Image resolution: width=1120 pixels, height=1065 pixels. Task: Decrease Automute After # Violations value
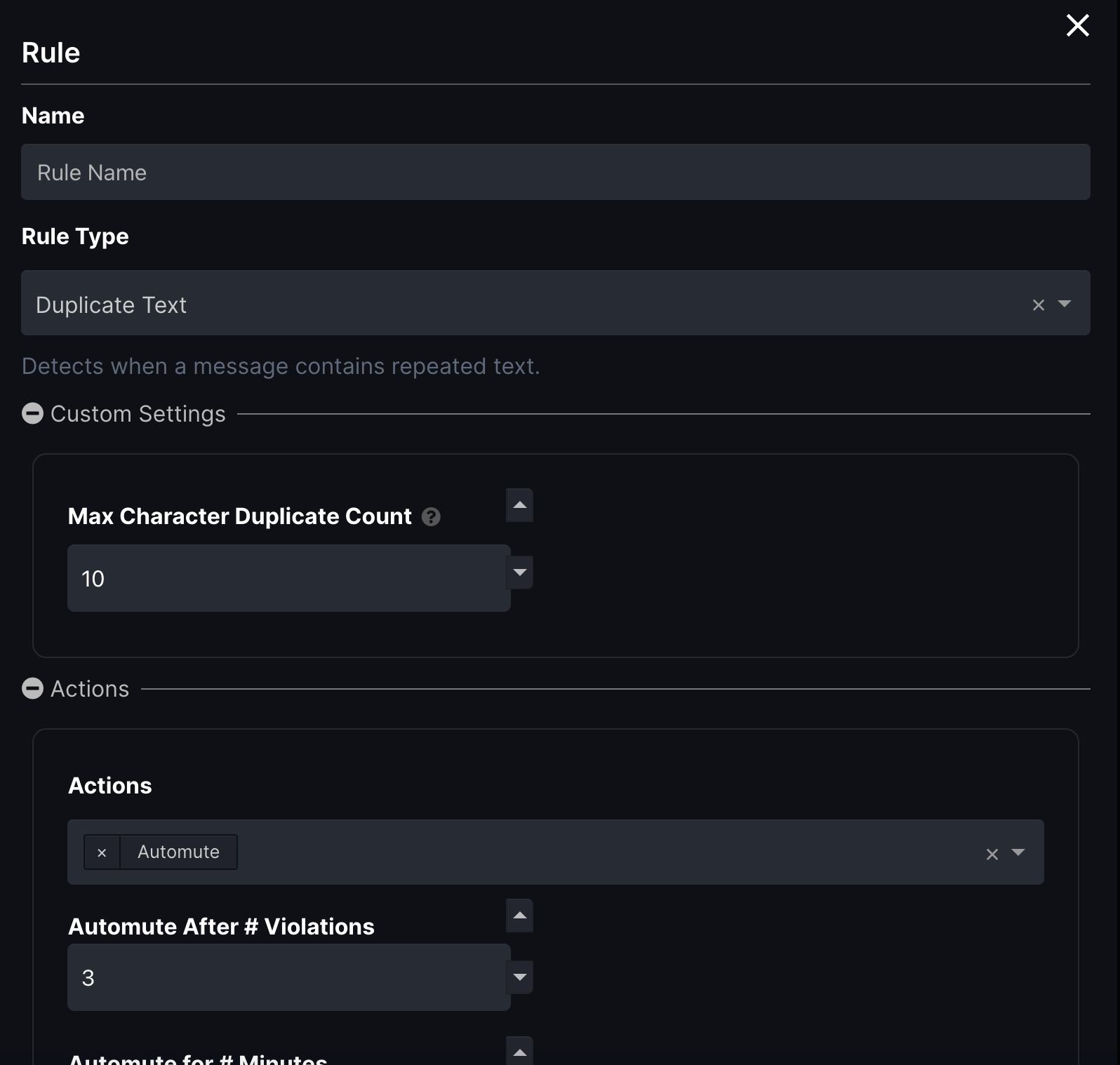(x=520, y=977)
